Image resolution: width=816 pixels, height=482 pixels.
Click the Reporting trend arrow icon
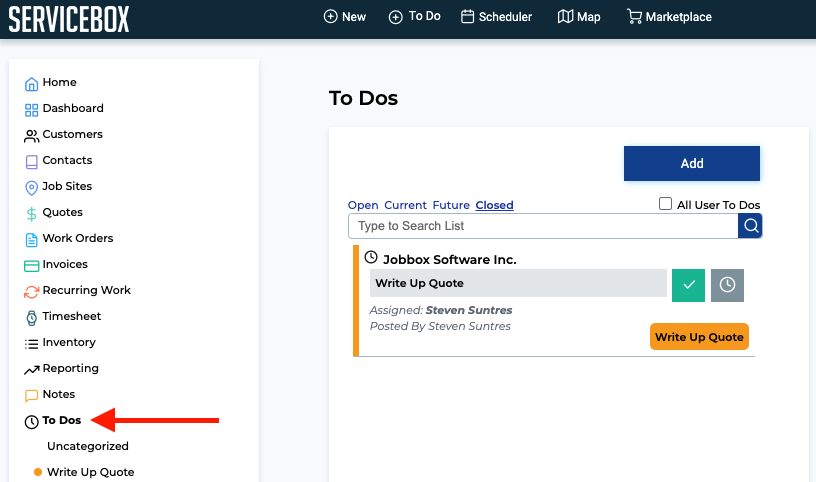pyautogui.click(x=31, y=370)
